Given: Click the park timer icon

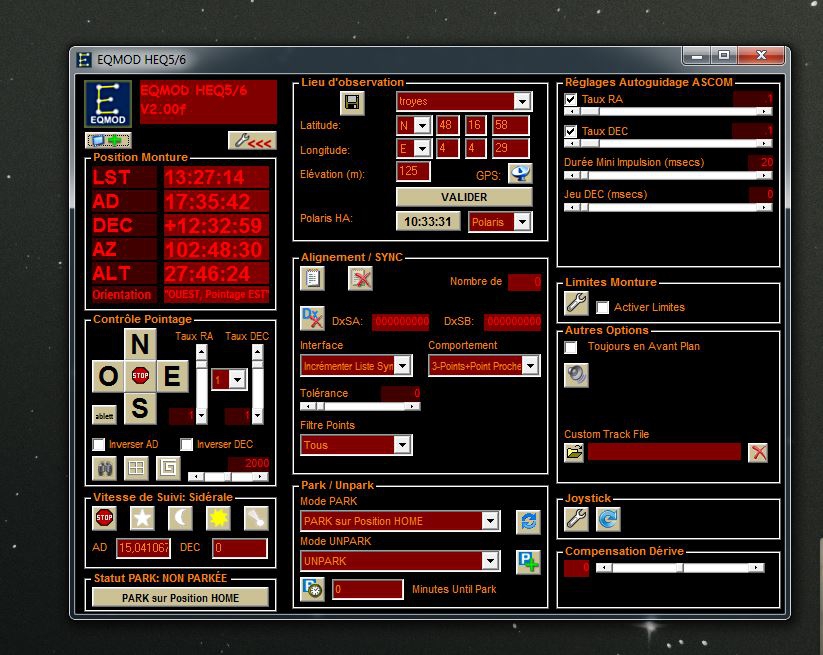Looking at the screenshot, I should tap(312, 589).
